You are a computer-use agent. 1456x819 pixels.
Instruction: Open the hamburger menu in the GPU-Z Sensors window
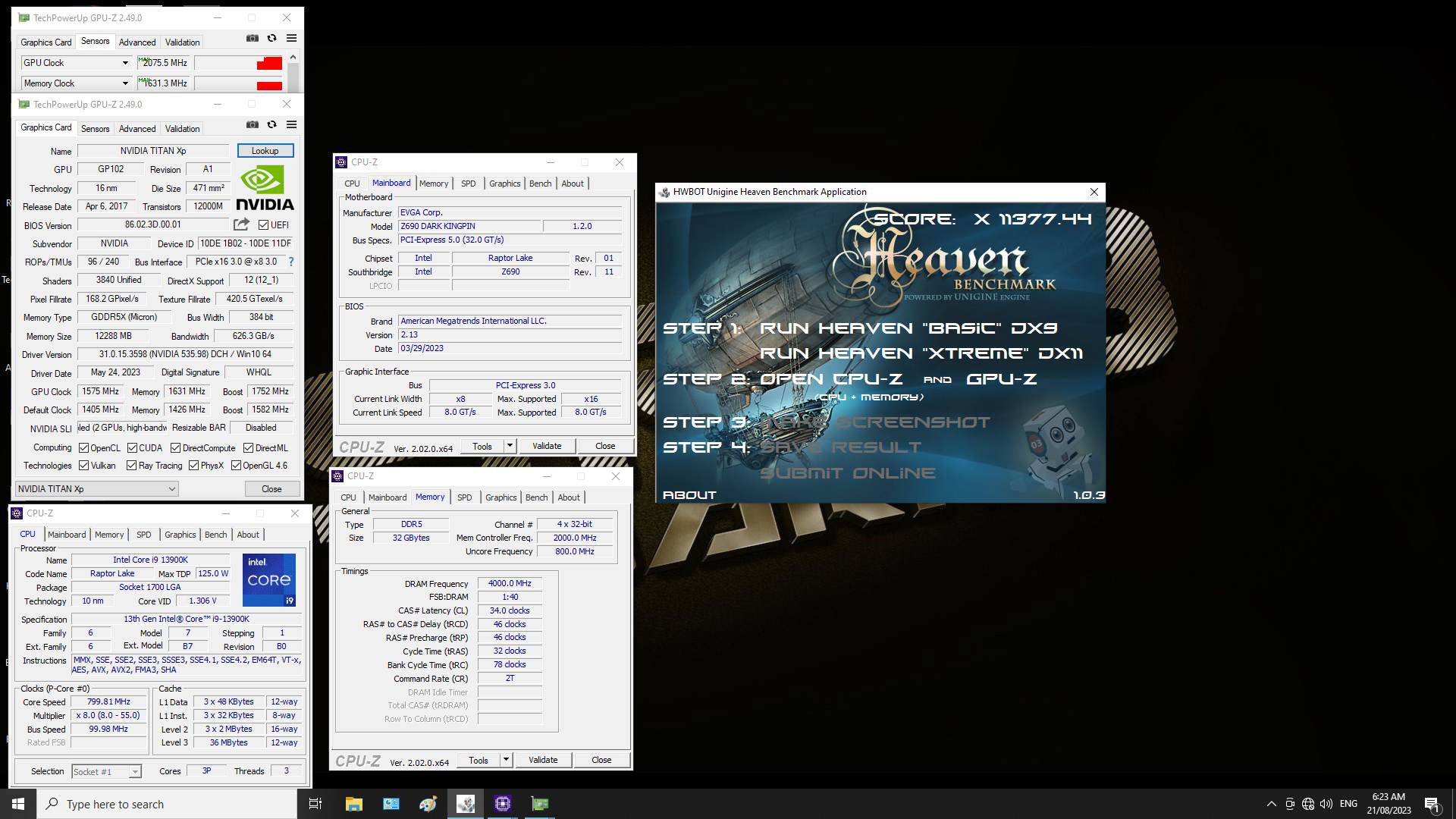(x=291, y=38)
